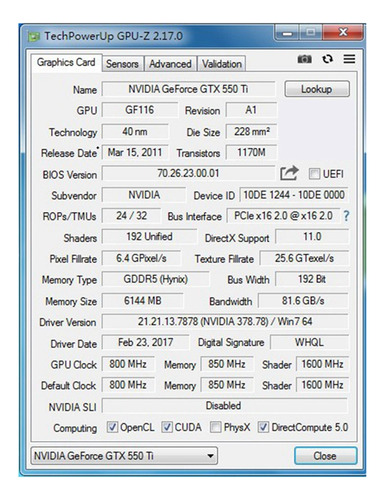Click the DirectX Support field 11.0

click(x=312, y=237)
